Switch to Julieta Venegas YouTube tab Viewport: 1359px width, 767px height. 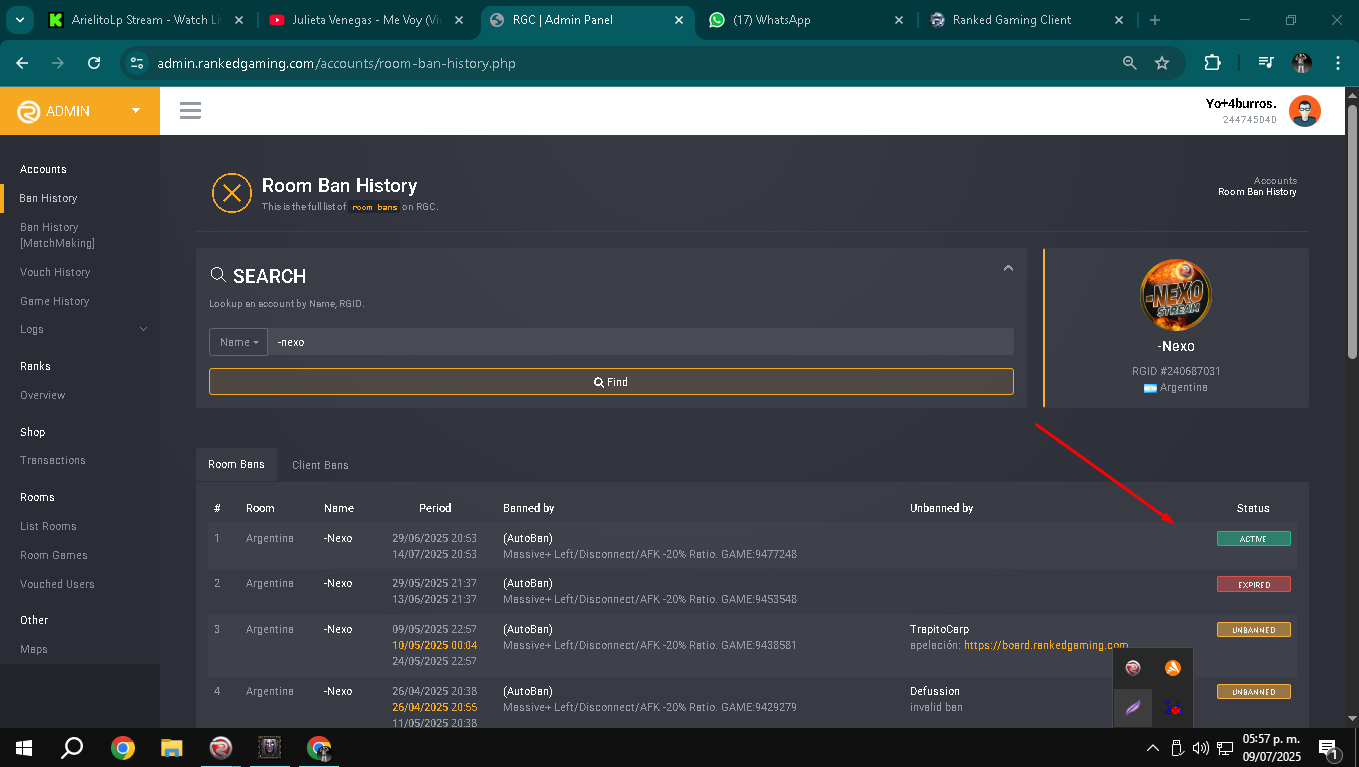tap(367, 20)
